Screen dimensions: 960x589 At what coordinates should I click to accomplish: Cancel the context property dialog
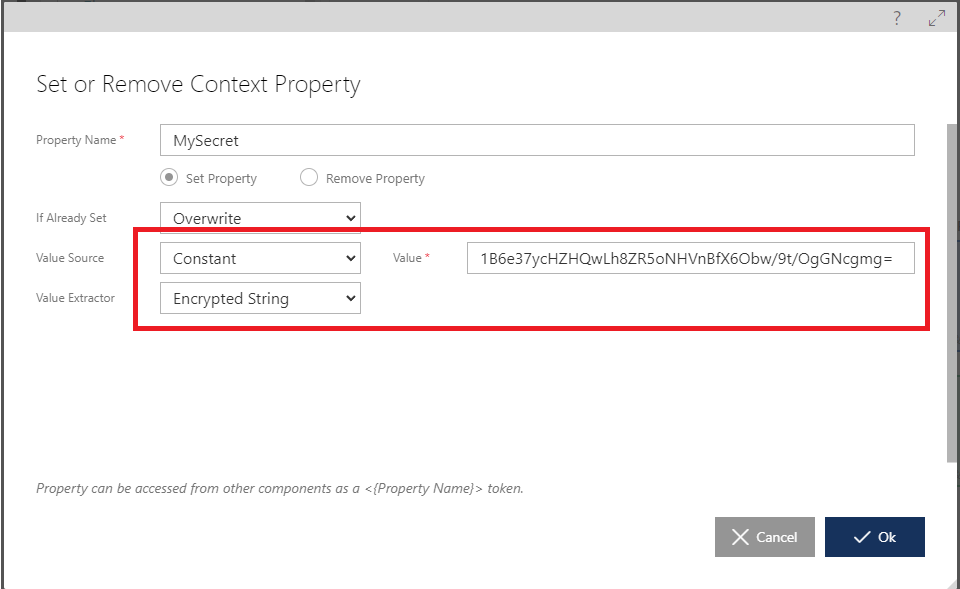tap(765, 537)
